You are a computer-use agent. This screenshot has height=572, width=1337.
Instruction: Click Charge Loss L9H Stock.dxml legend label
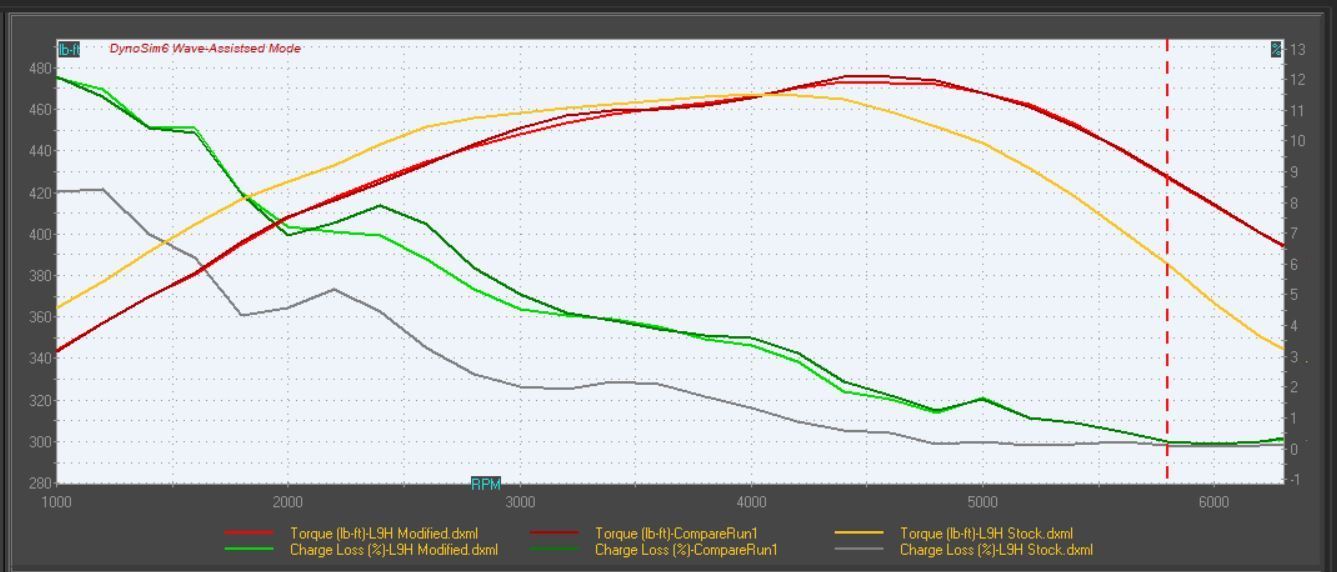pyautogui.click(x=996, y=550)
